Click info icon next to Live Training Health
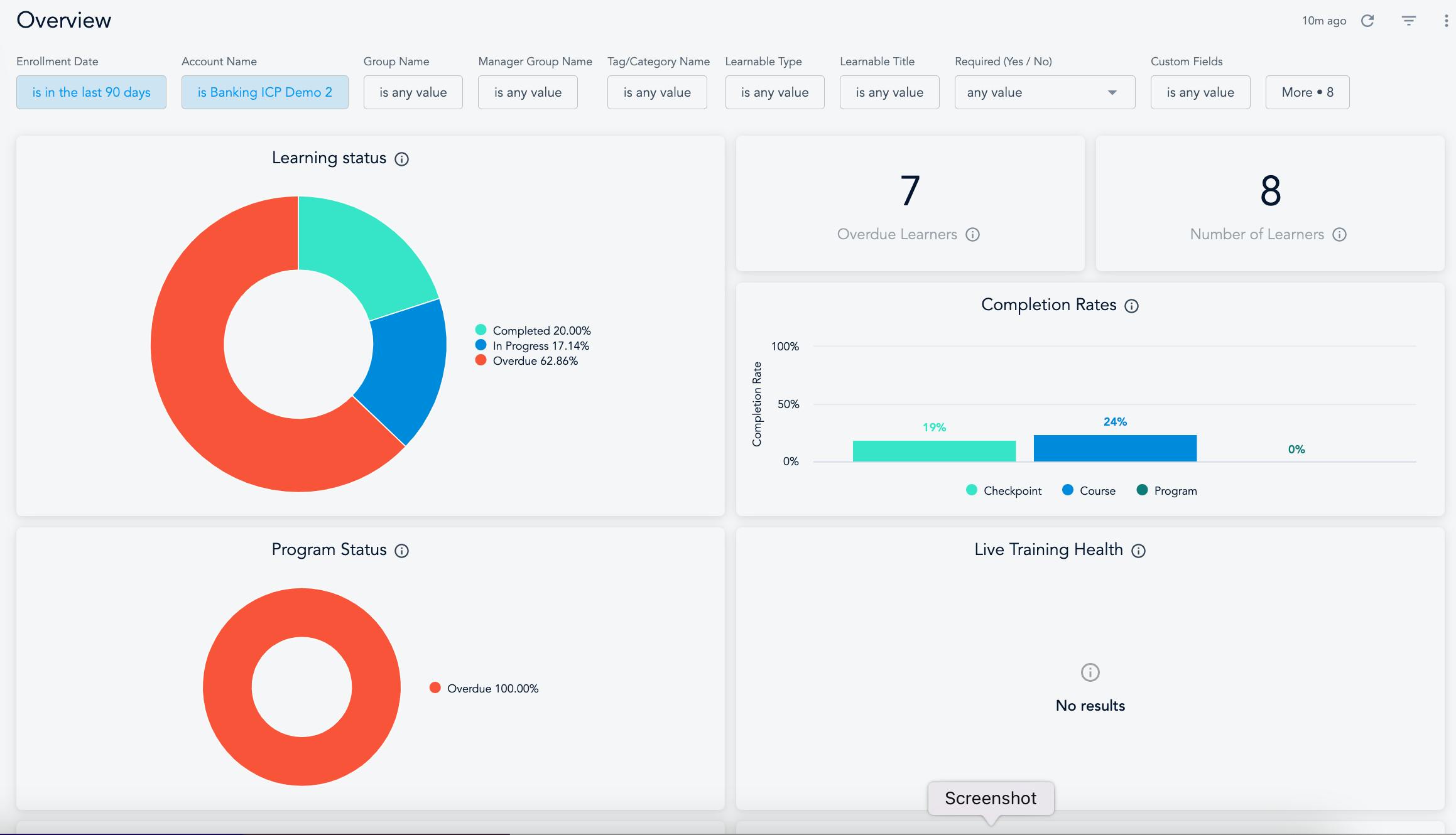This screenshot has height=835, width=1456. click(1138, 551)
